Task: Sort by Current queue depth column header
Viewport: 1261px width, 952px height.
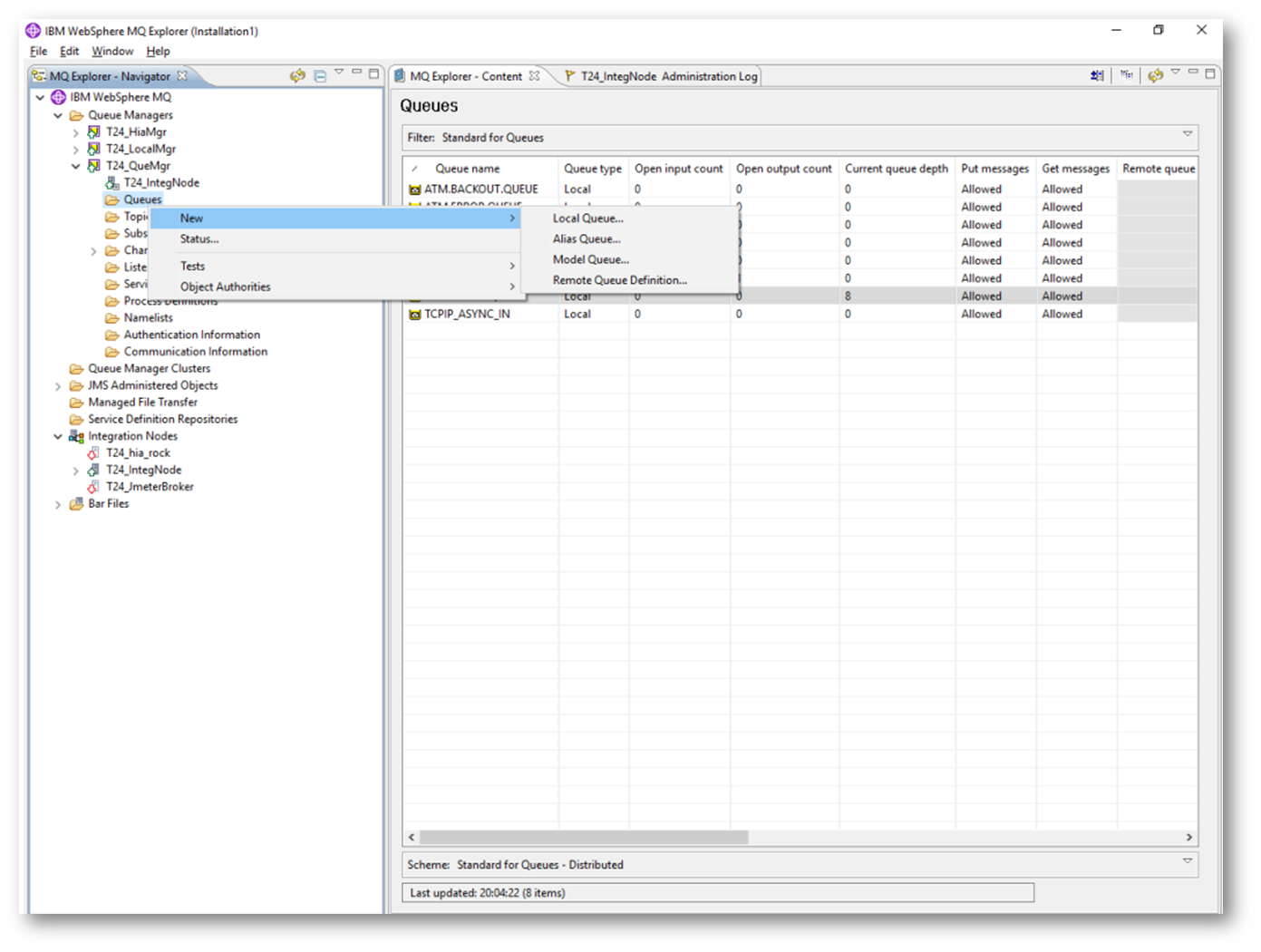Action: (896, 169)
